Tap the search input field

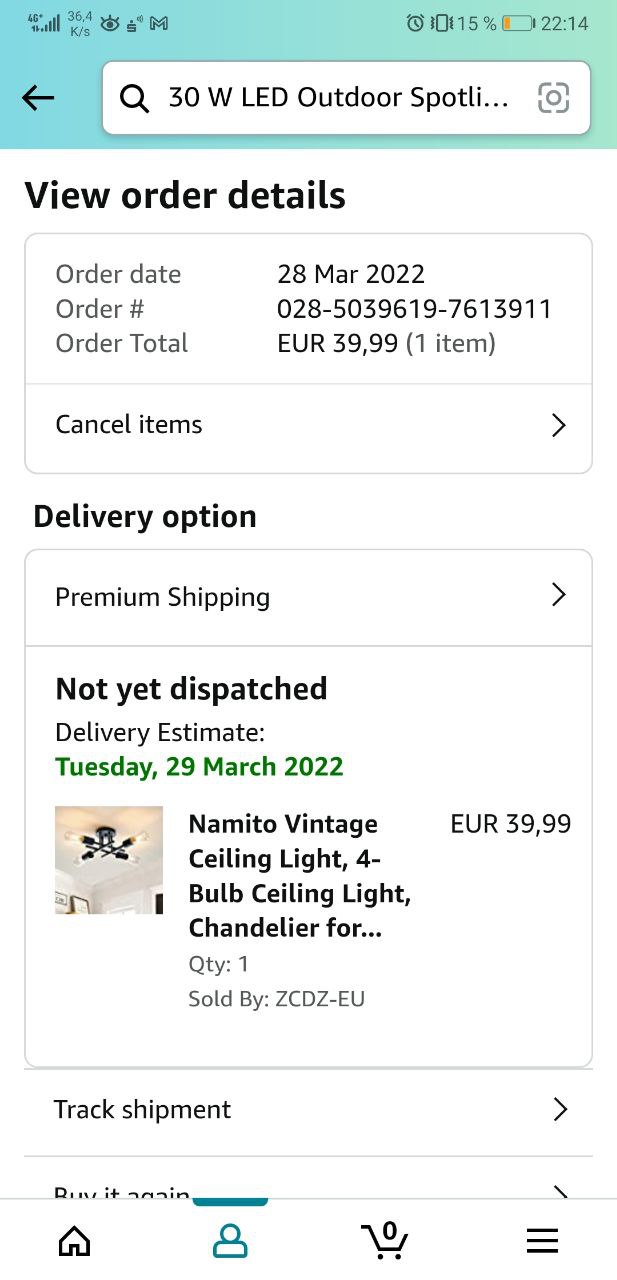pos(338,98)
